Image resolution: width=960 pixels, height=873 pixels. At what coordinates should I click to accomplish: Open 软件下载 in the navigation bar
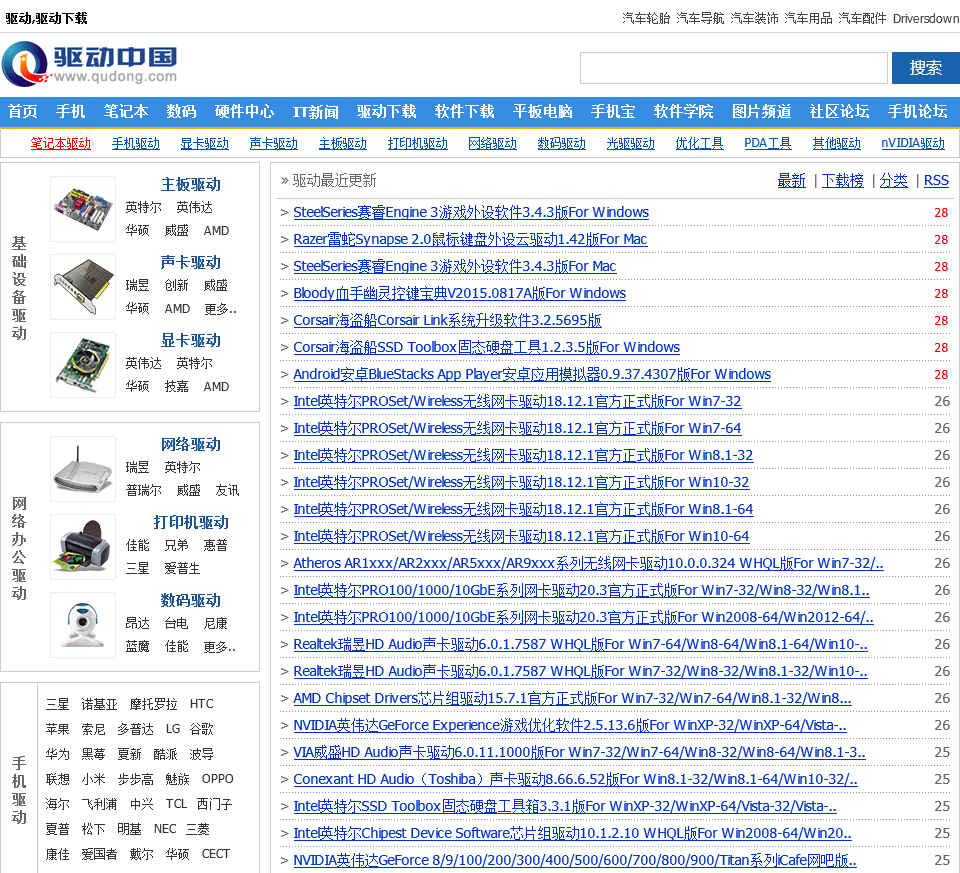tap(464, 111)
